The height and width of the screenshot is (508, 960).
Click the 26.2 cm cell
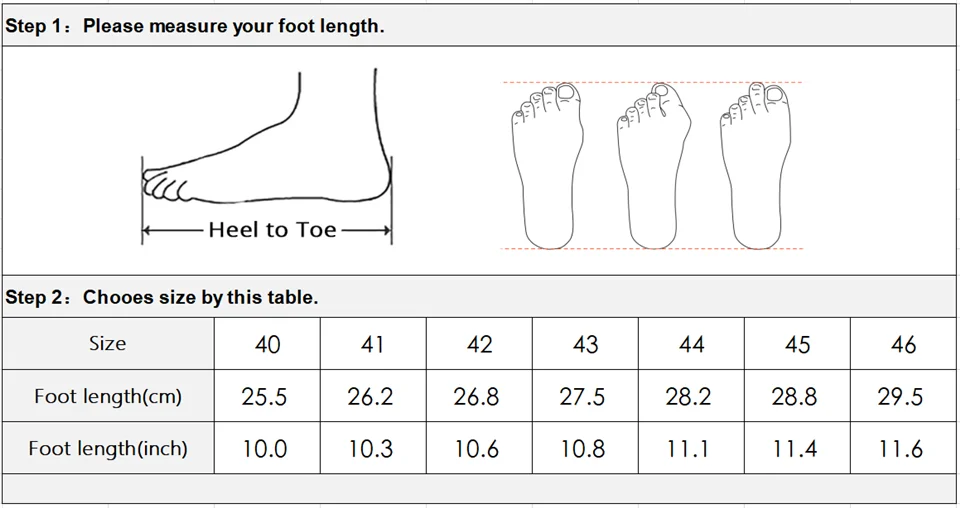pos(370,397)
